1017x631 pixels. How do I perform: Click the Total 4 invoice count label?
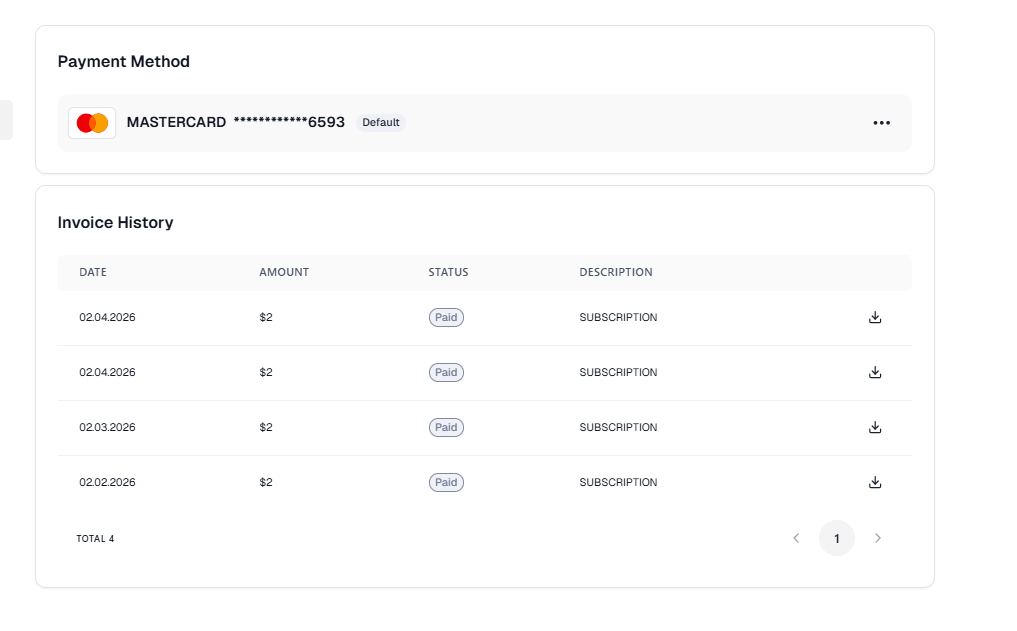pyautogui.click(x=95, y=539)
